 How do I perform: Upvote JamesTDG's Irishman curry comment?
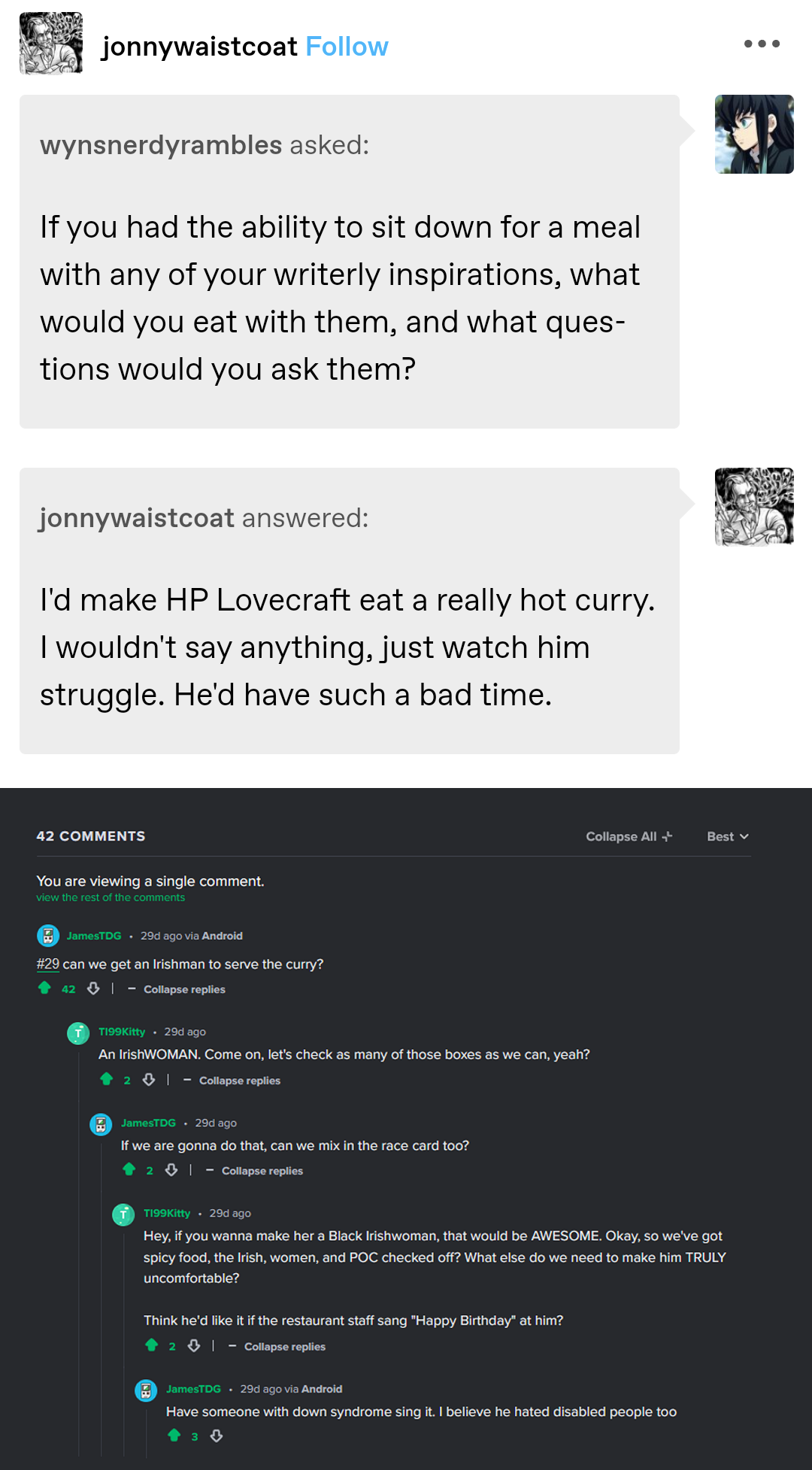point(44,988)
